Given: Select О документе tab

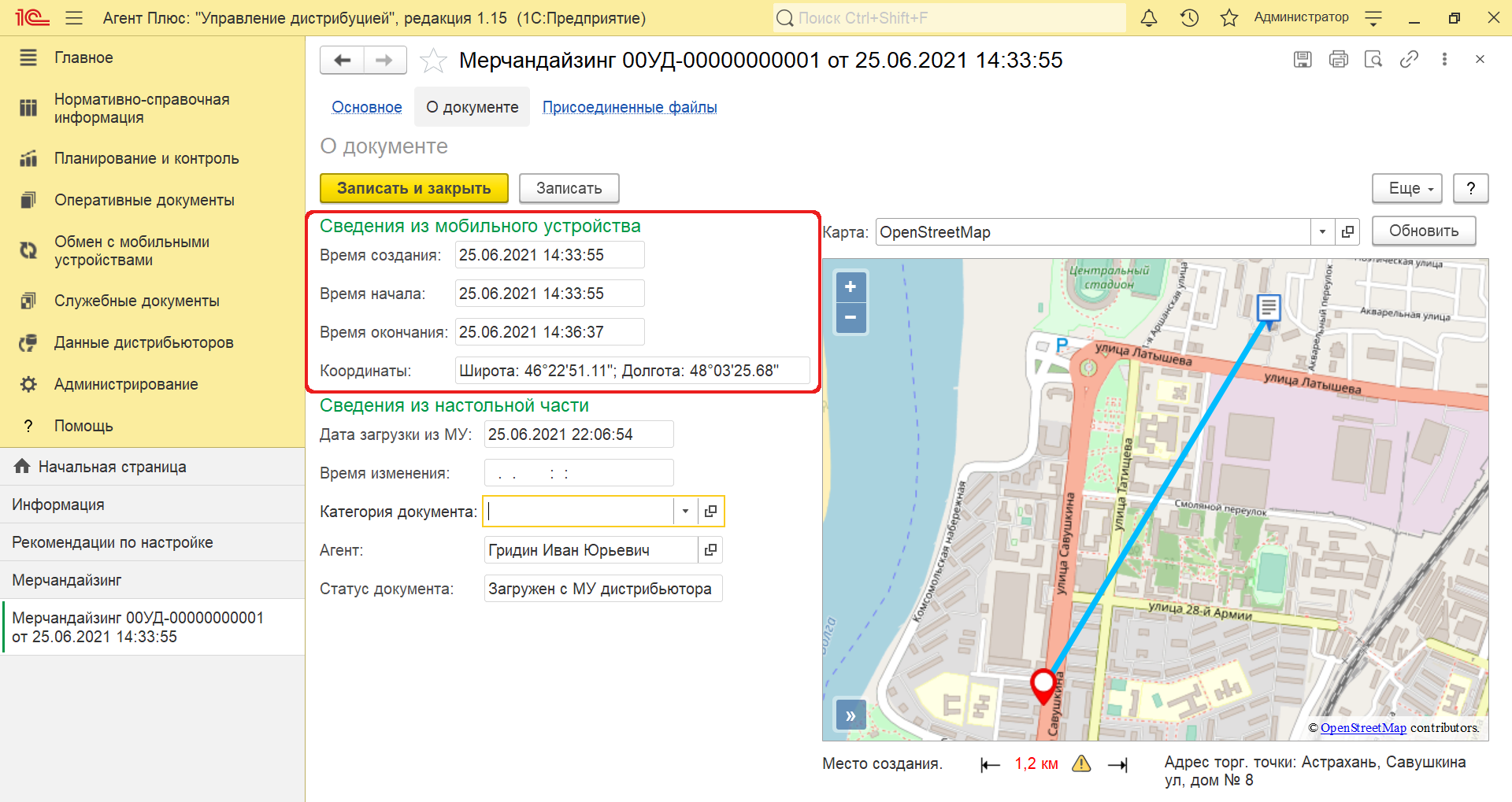Looking at the screenshot, I should [x=472, y=107].
